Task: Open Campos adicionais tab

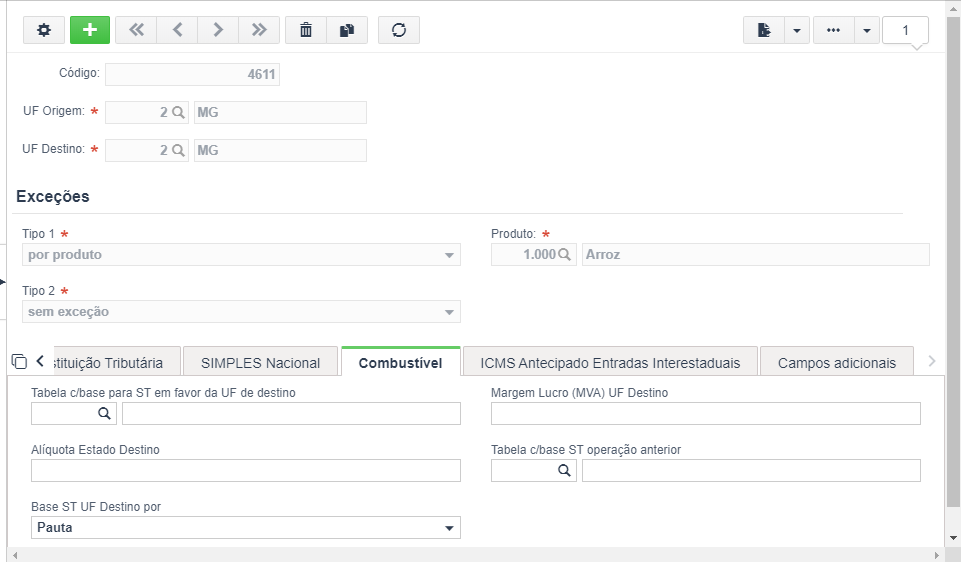Action: point(837,363)
